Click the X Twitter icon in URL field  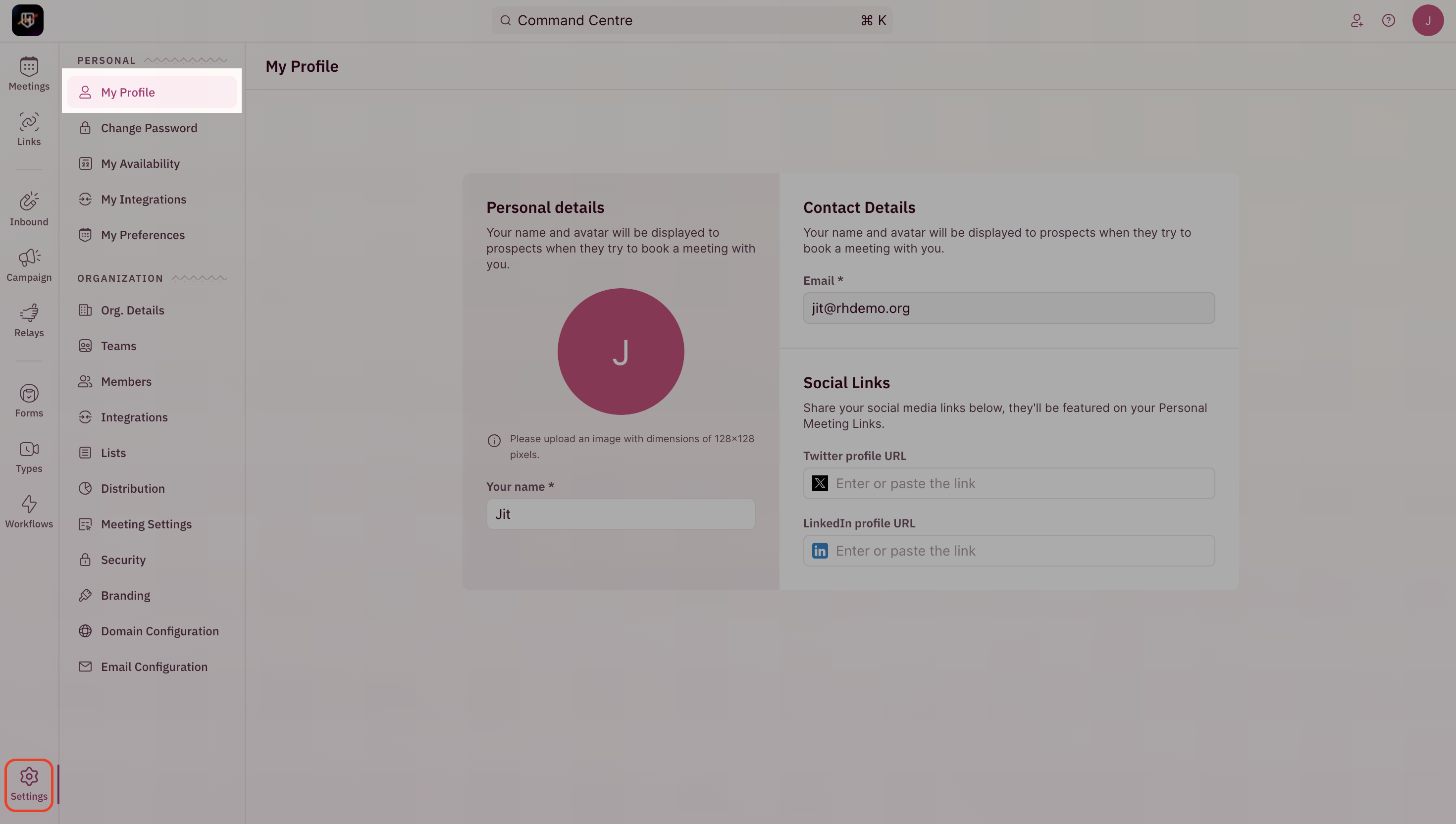click(x=820, y=483)
